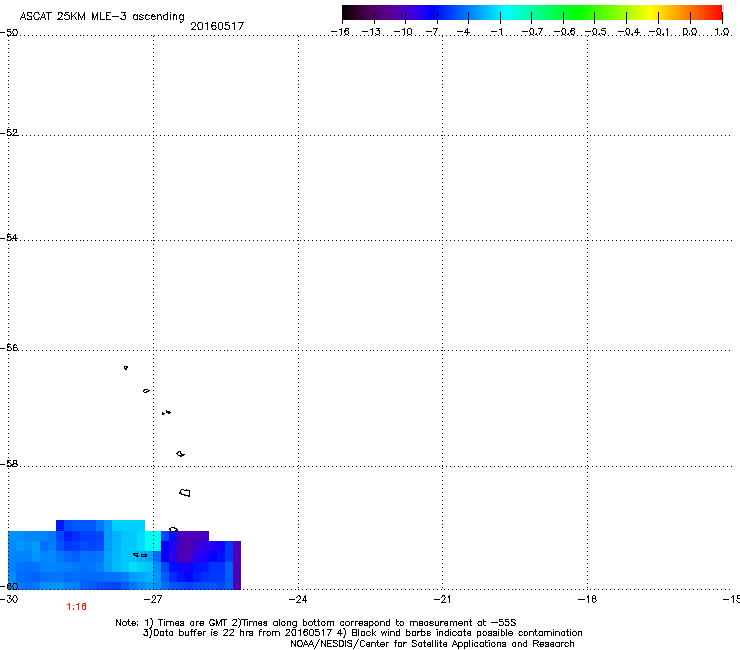Click the plot title "ASCAT 25KM MLE-3 ascending"

[102, 16]
